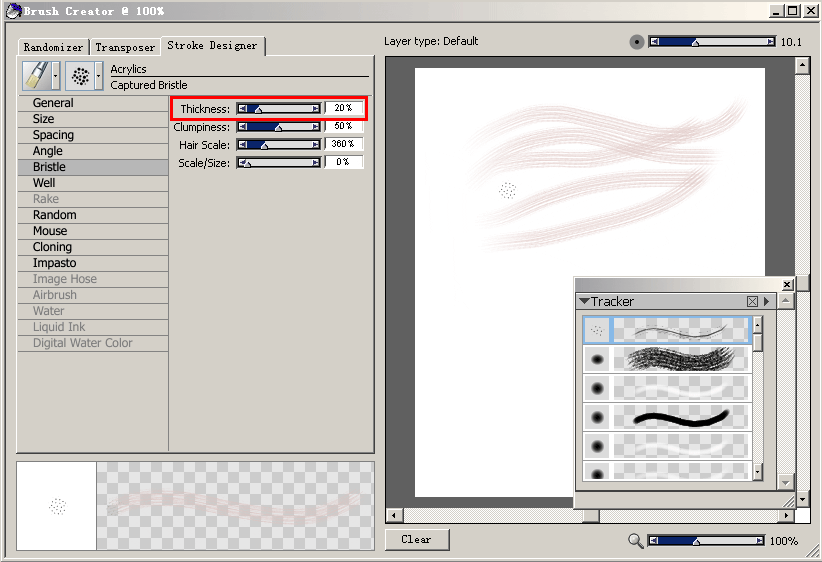This screenshot has height=562, width=822.
Task: Click the brush dab preview thumbnail
Action: (57, 506)
